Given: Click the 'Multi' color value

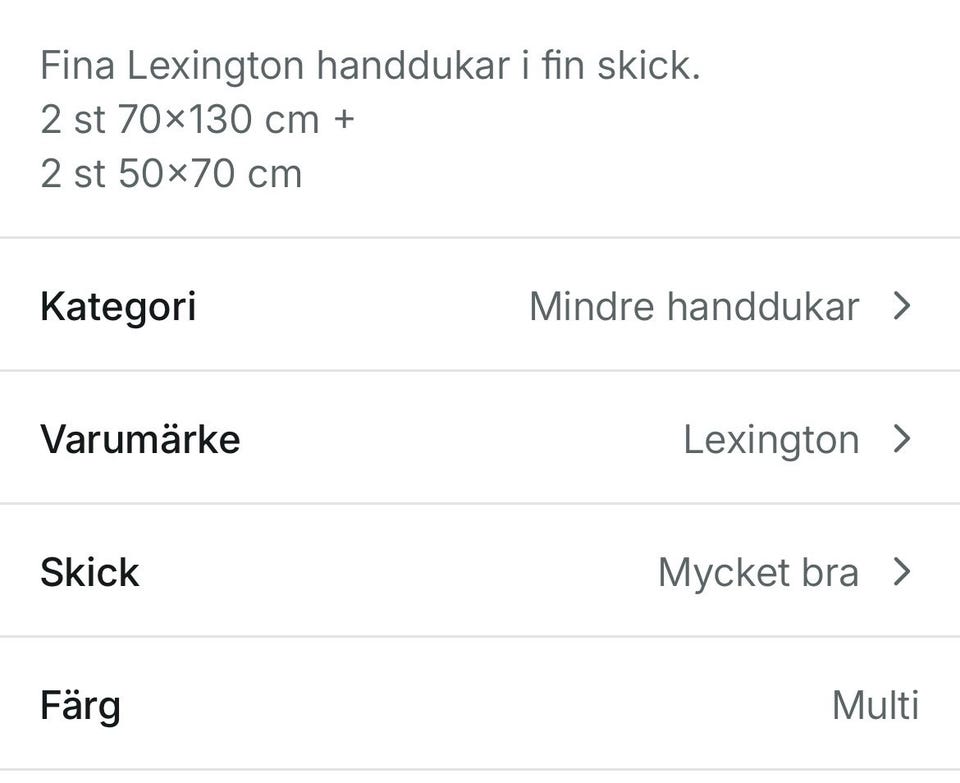Looking at the screenshot, I should [875, 705].
